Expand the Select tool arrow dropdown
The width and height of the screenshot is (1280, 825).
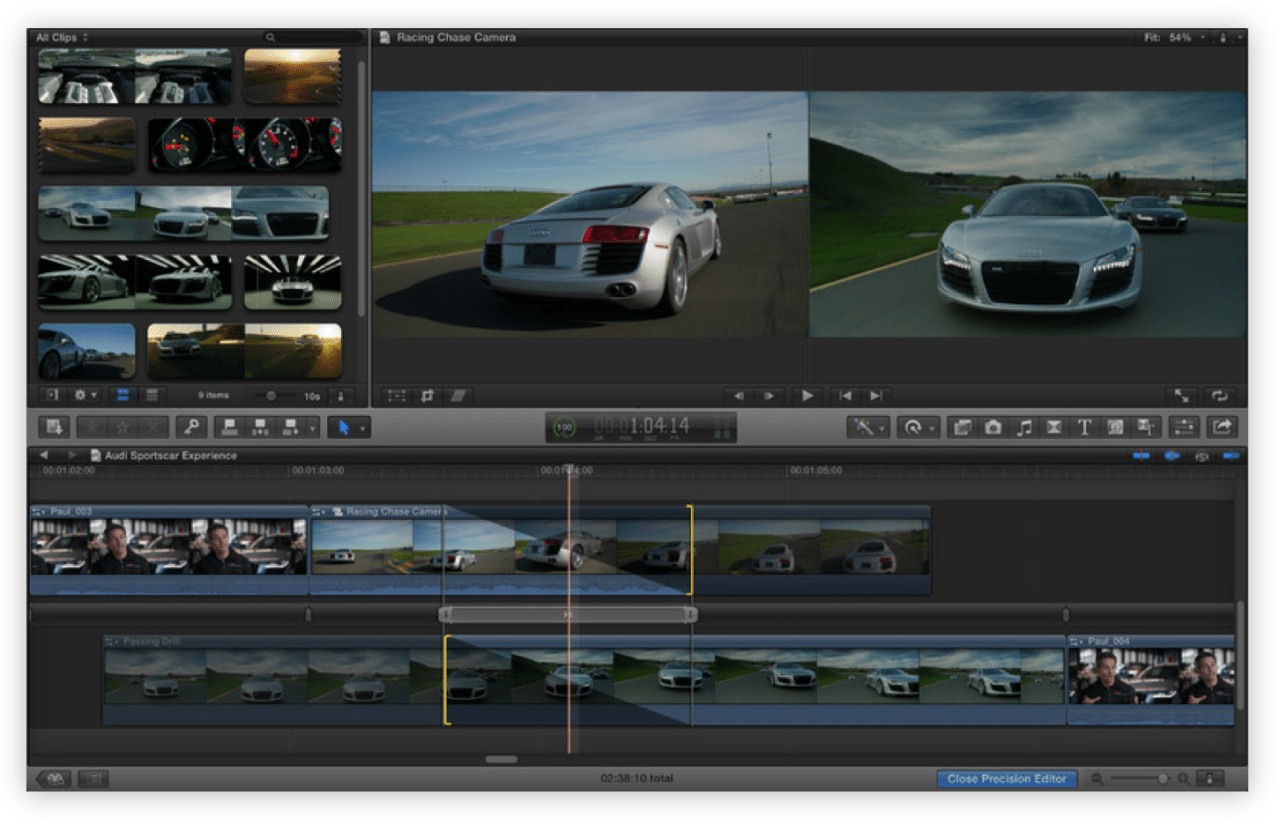tap(363, 428)
